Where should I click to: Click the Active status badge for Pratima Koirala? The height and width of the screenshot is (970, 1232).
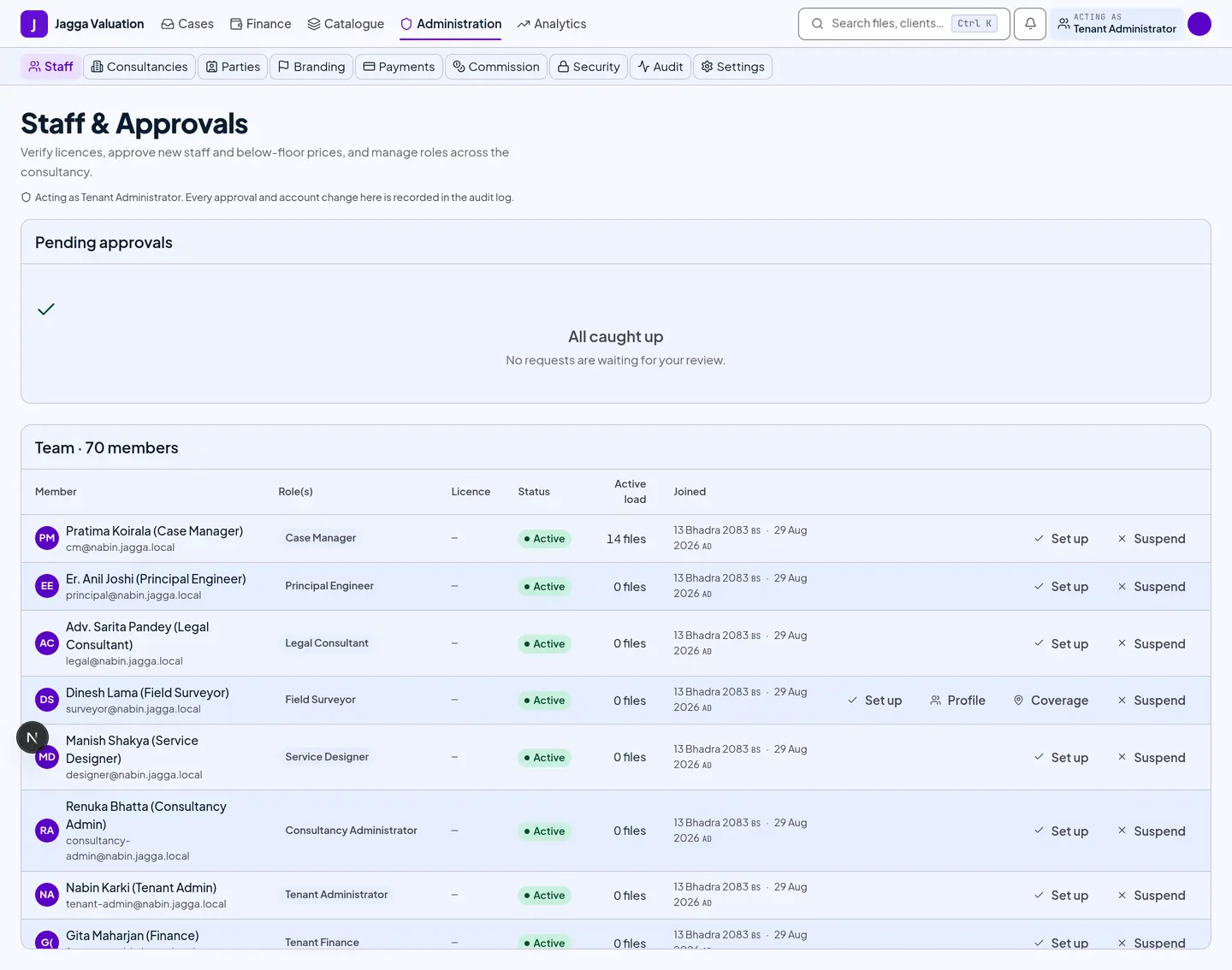point(544,539)
